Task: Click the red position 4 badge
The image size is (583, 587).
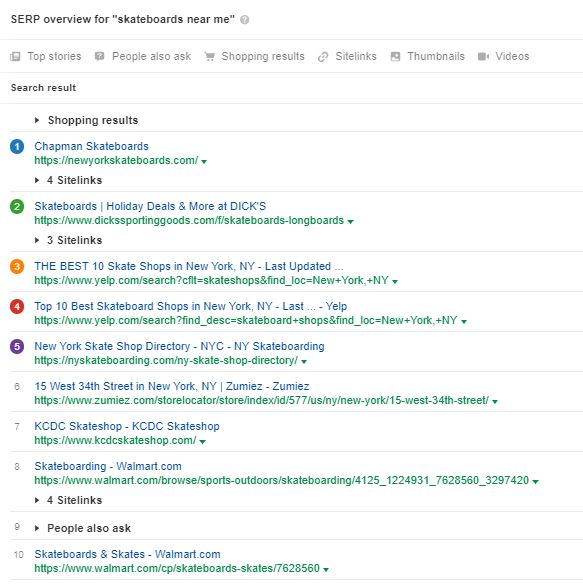Action: 17,307
